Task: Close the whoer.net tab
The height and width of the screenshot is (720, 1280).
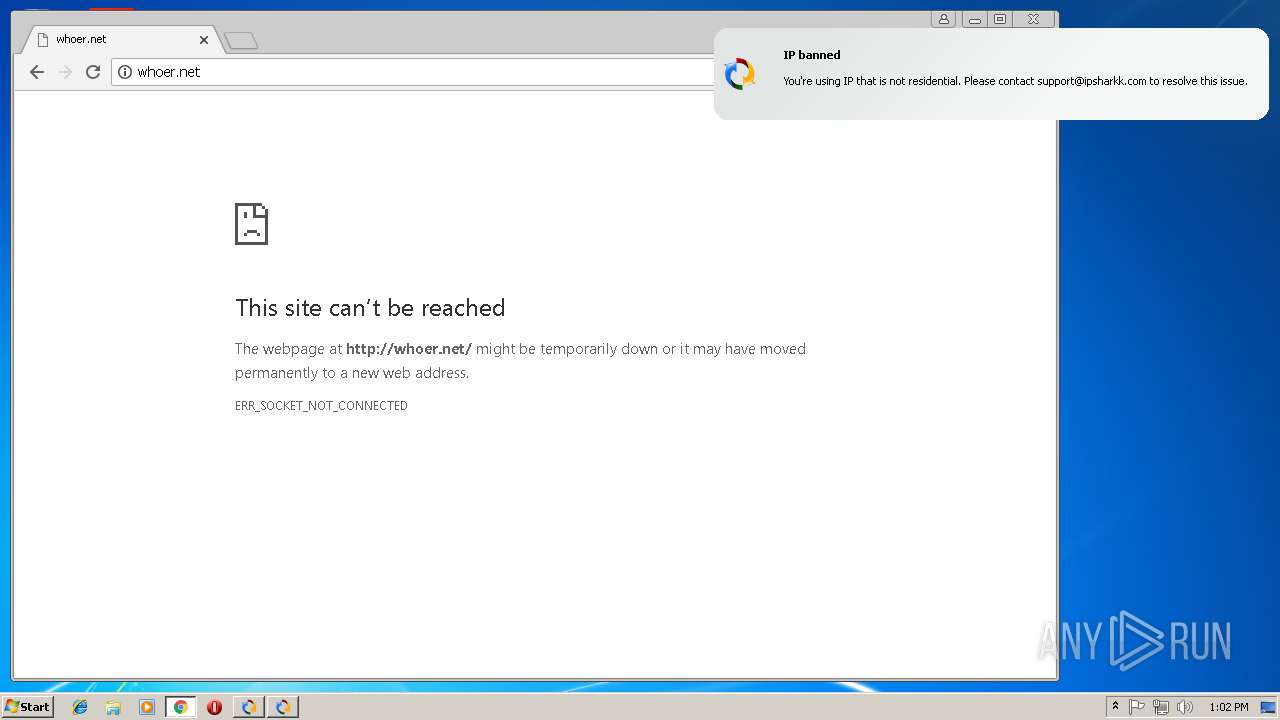Action: coord(204,40)
